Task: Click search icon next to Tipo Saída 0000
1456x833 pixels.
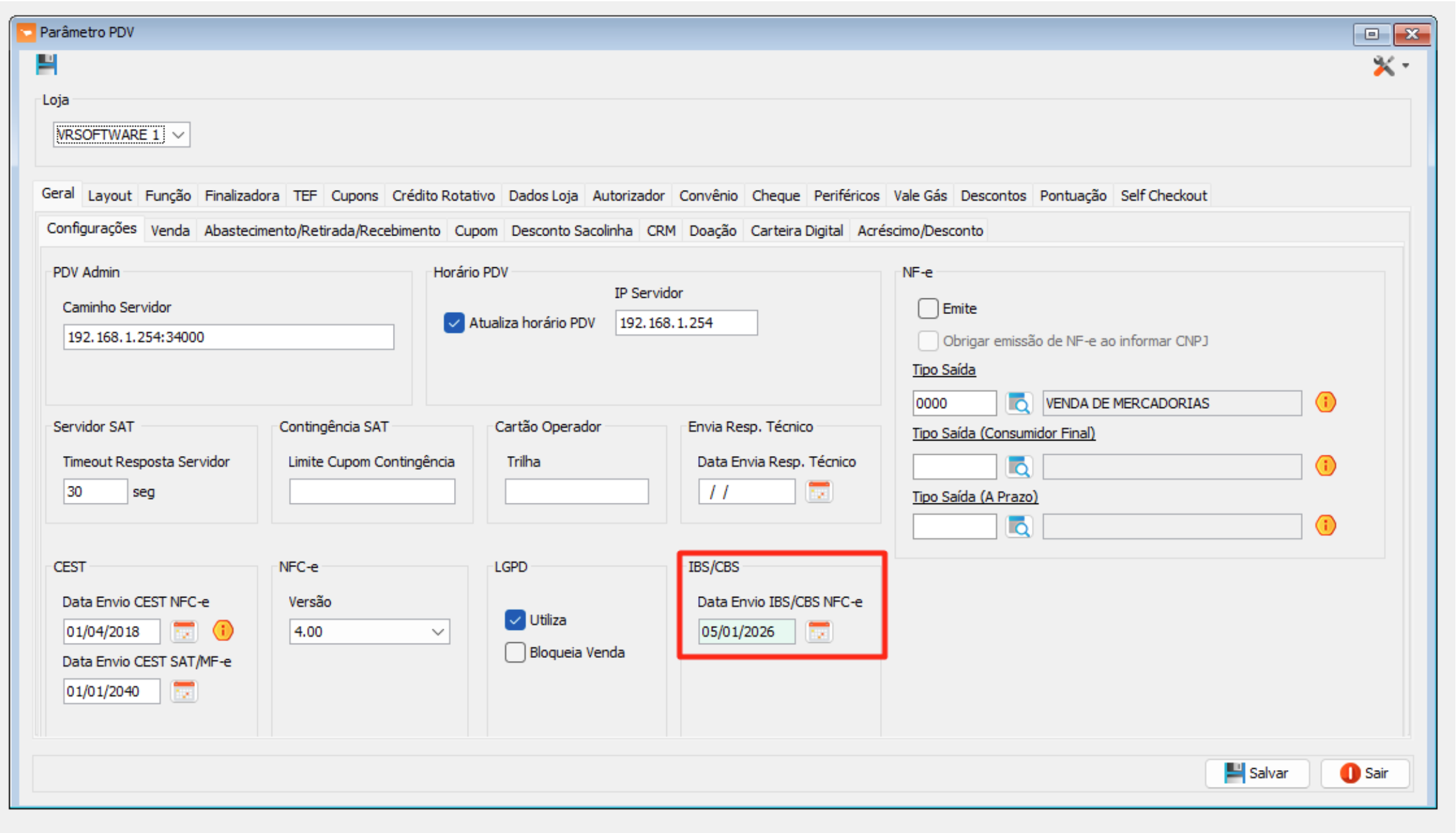Action: (x=1019, y=403)
